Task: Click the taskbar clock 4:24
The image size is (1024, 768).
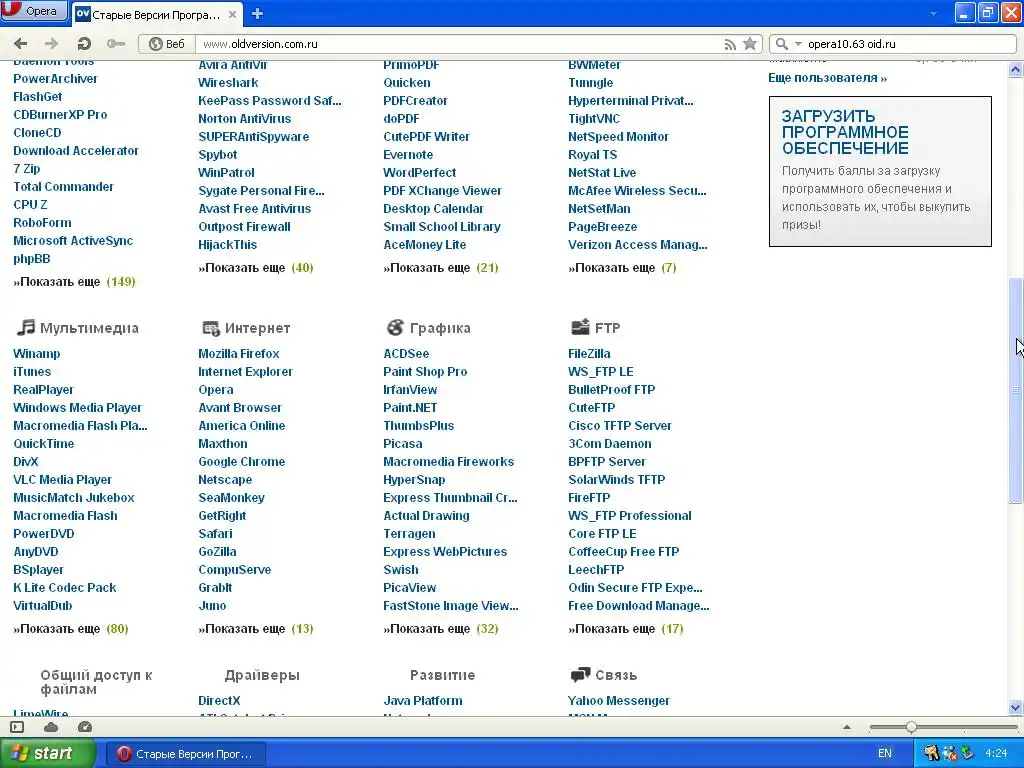Action: point(996,753)
